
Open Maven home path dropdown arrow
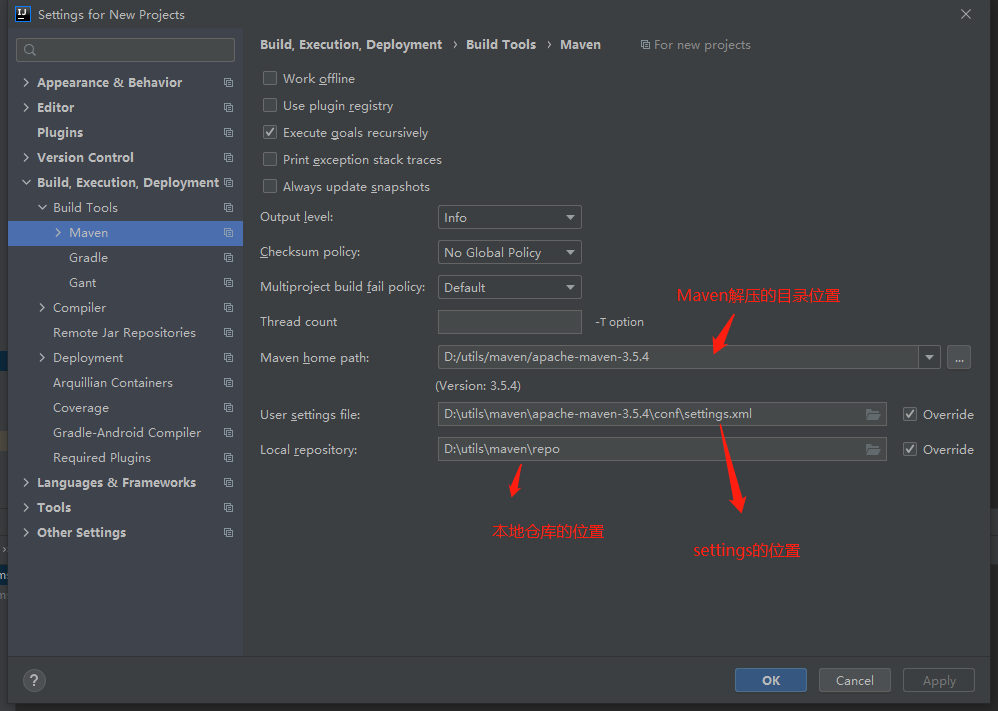click(x=929, y=357)
